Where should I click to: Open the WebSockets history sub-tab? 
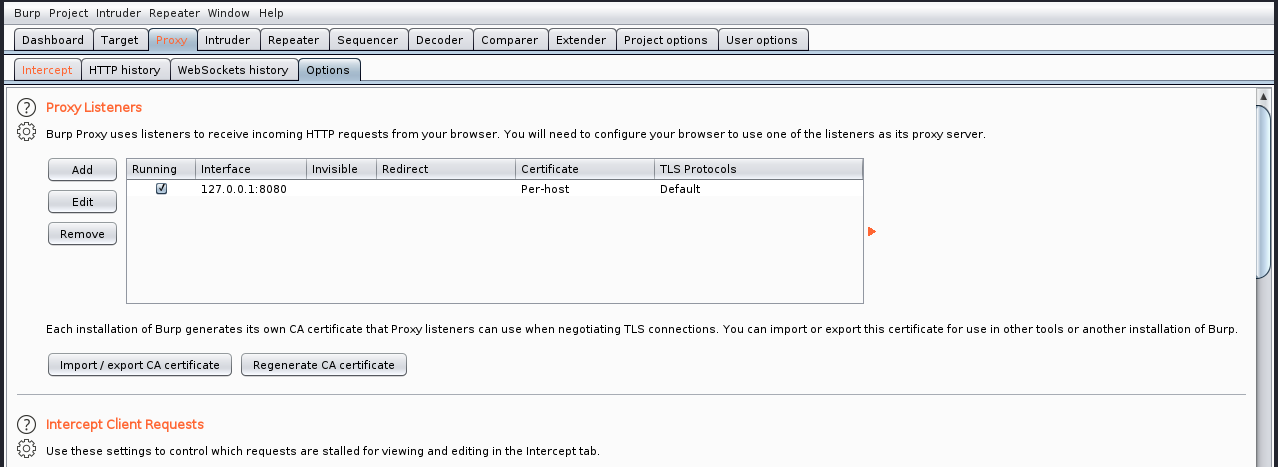click(x=233, y=70)
